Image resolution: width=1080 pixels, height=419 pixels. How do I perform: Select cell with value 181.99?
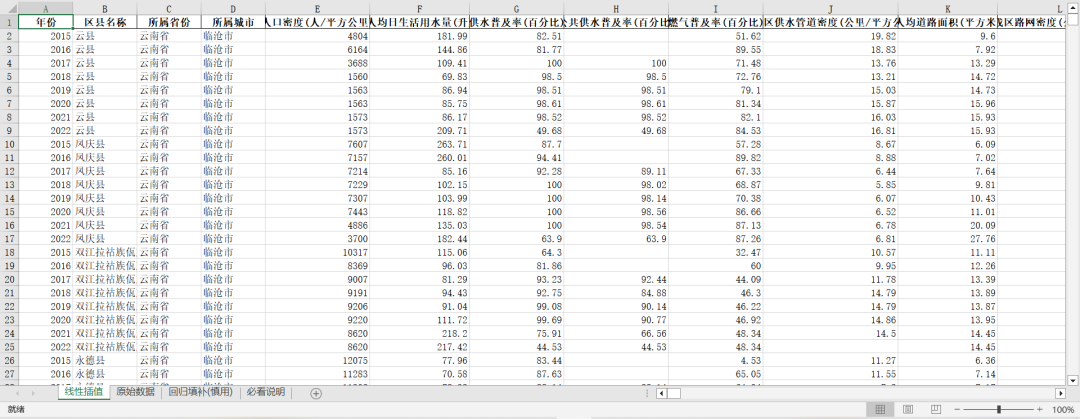click(420, 36)
